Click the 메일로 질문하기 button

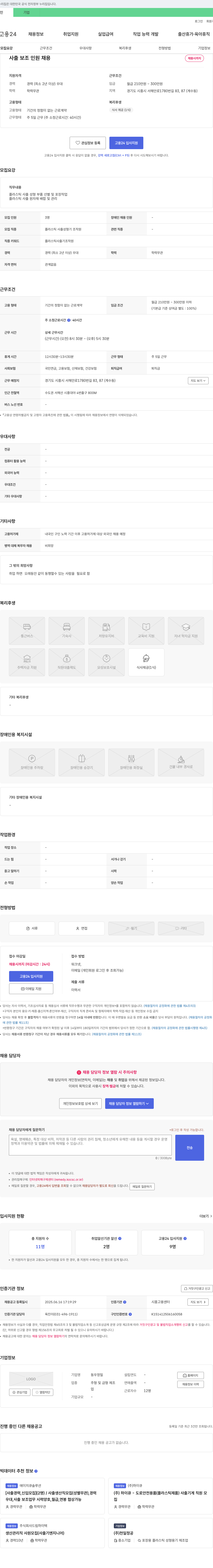pyautogui.click(x=142, y=1186)
